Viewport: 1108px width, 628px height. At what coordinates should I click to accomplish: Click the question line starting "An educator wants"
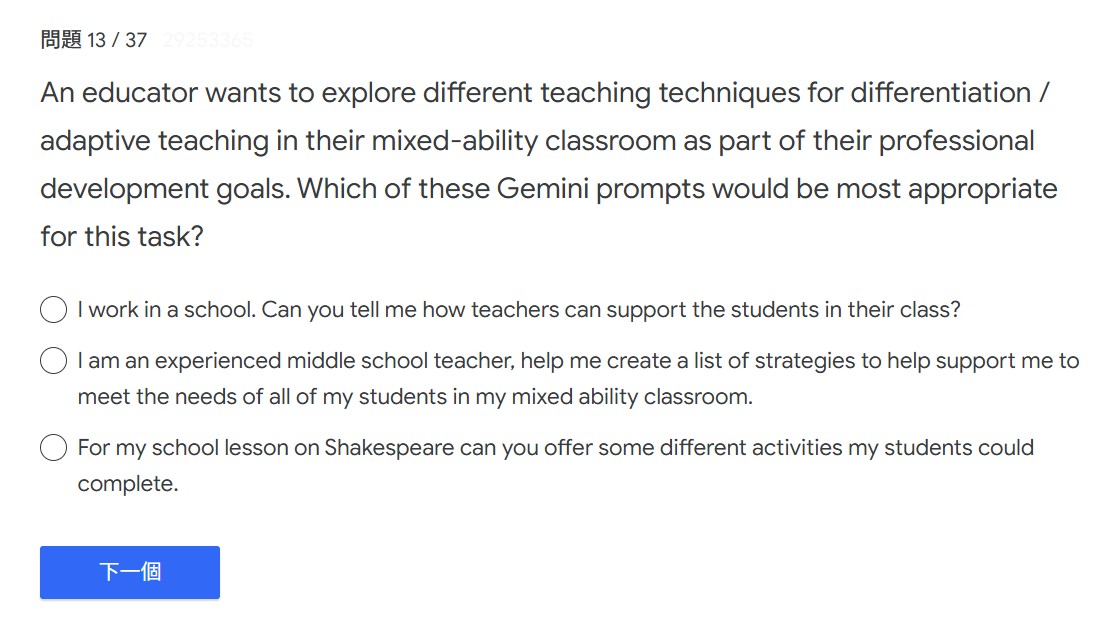[x=544, y=93]
